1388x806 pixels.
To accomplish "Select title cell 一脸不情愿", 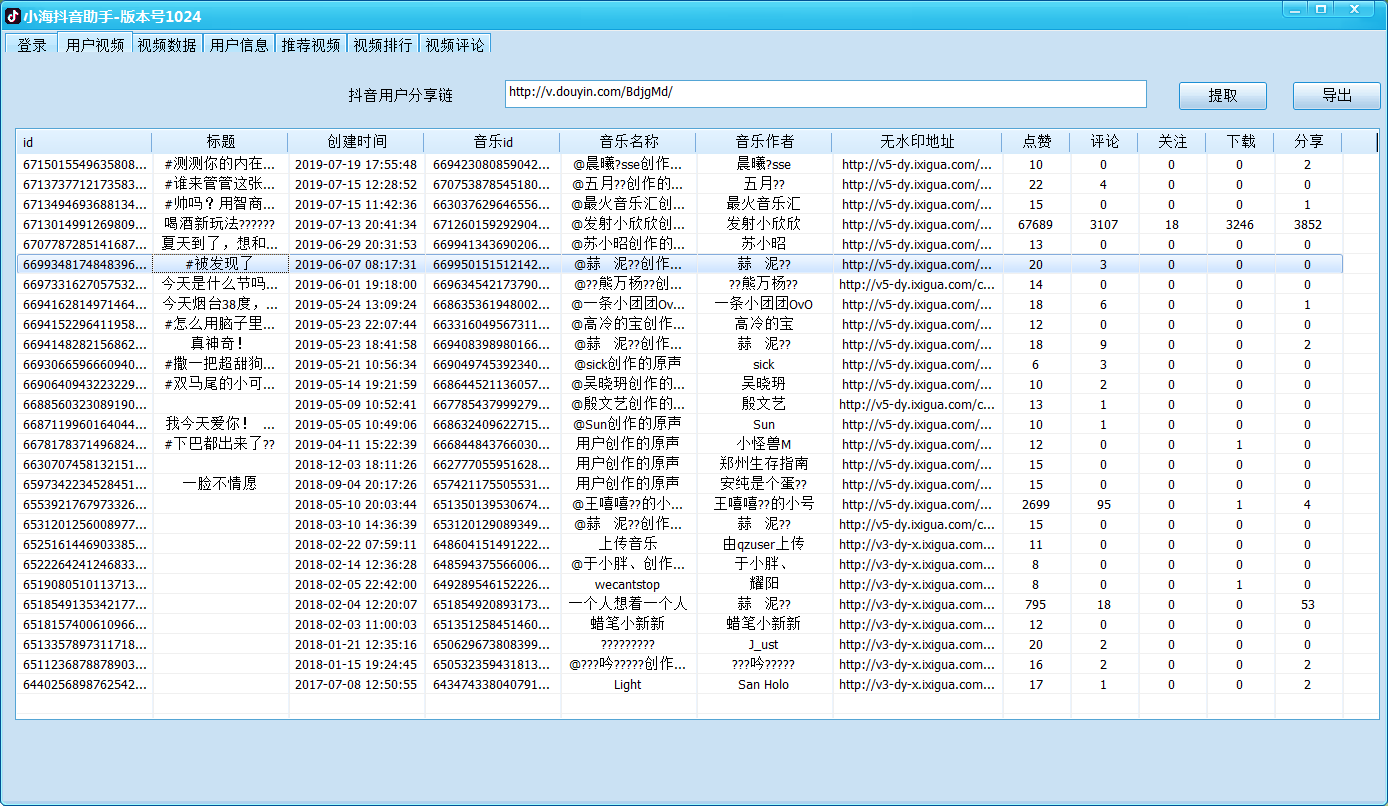I will (x=221, y=484).
